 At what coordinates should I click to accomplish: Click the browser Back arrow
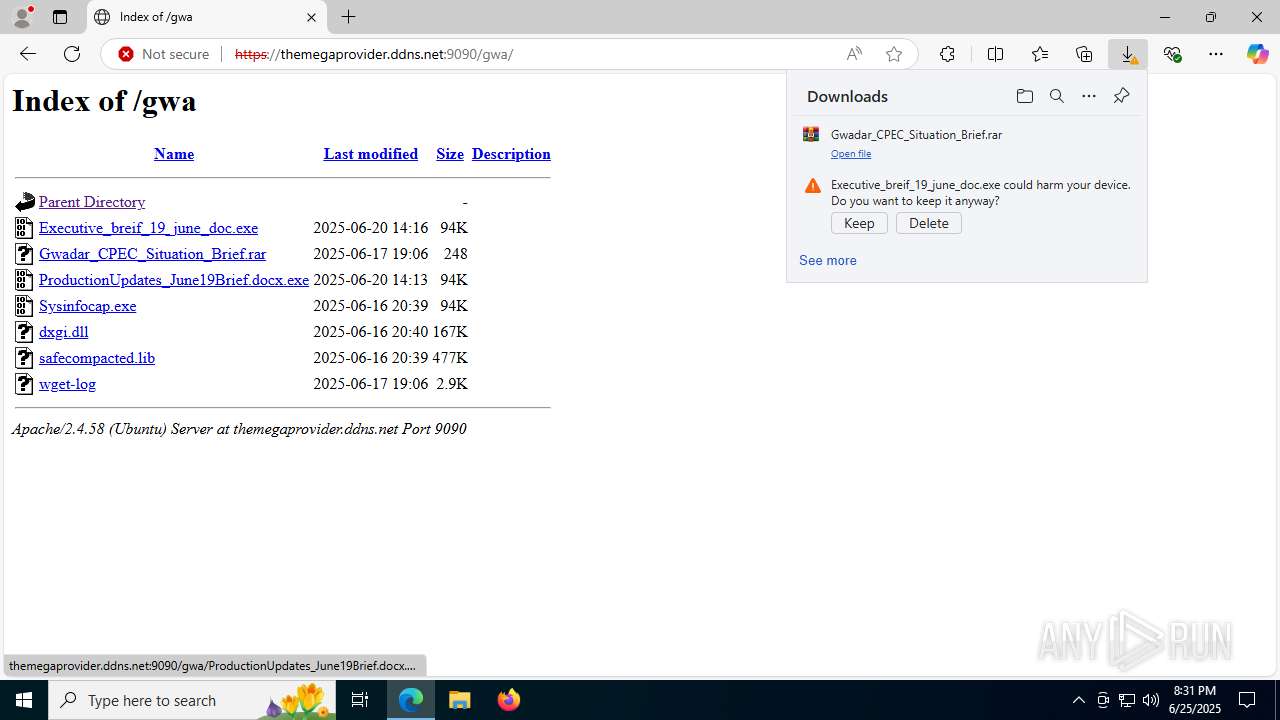tap(28, 54)
